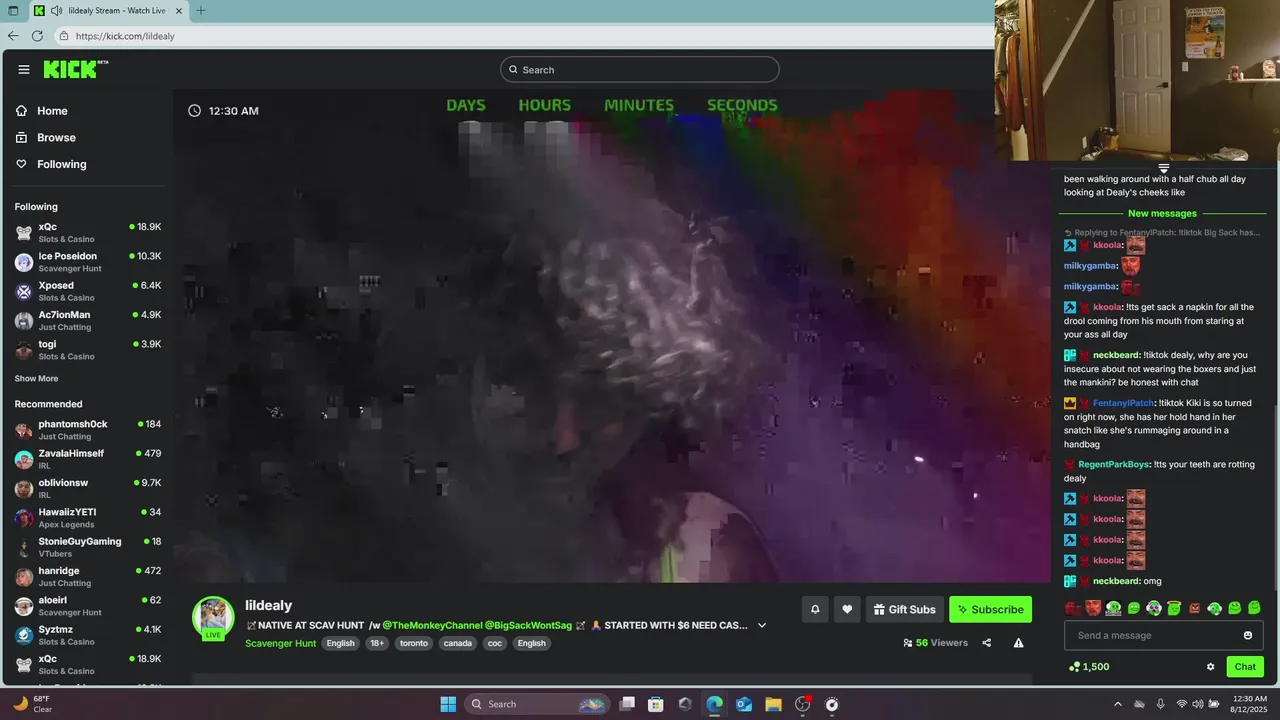
Task: Click FentanylPatch username in chat
Action: 1121,403
